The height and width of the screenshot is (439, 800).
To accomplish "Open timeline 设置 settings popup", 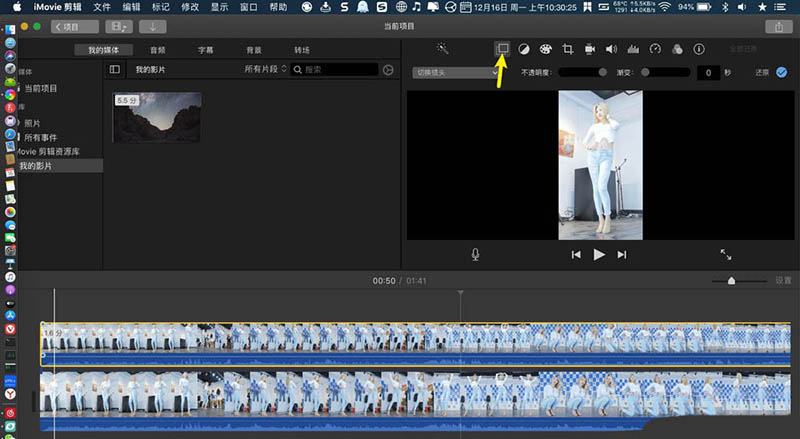I will click(x=783, y=280).
